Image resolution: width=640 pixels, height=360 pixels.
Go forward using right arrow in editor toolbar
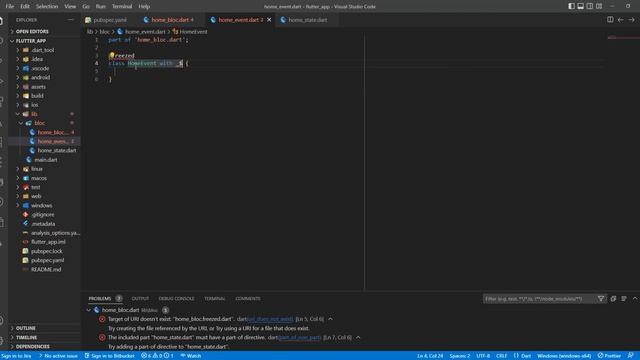pyautogui.click(x=631, y=20)
